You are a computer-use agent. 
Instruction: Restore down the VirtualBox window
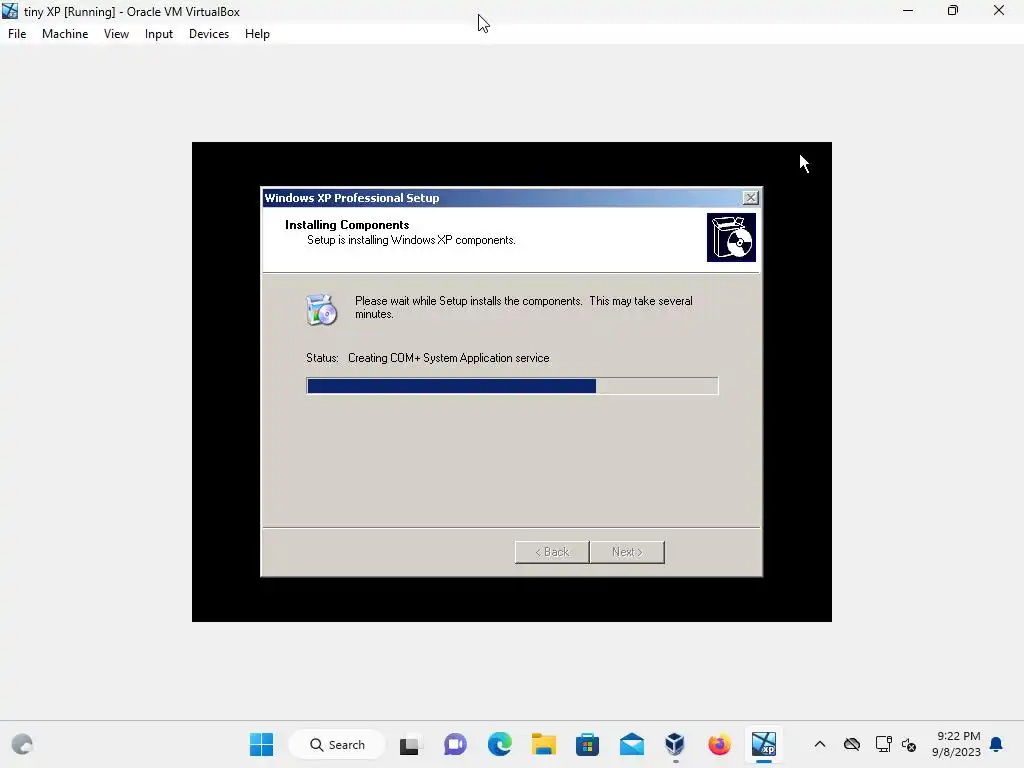pos(953,11)
